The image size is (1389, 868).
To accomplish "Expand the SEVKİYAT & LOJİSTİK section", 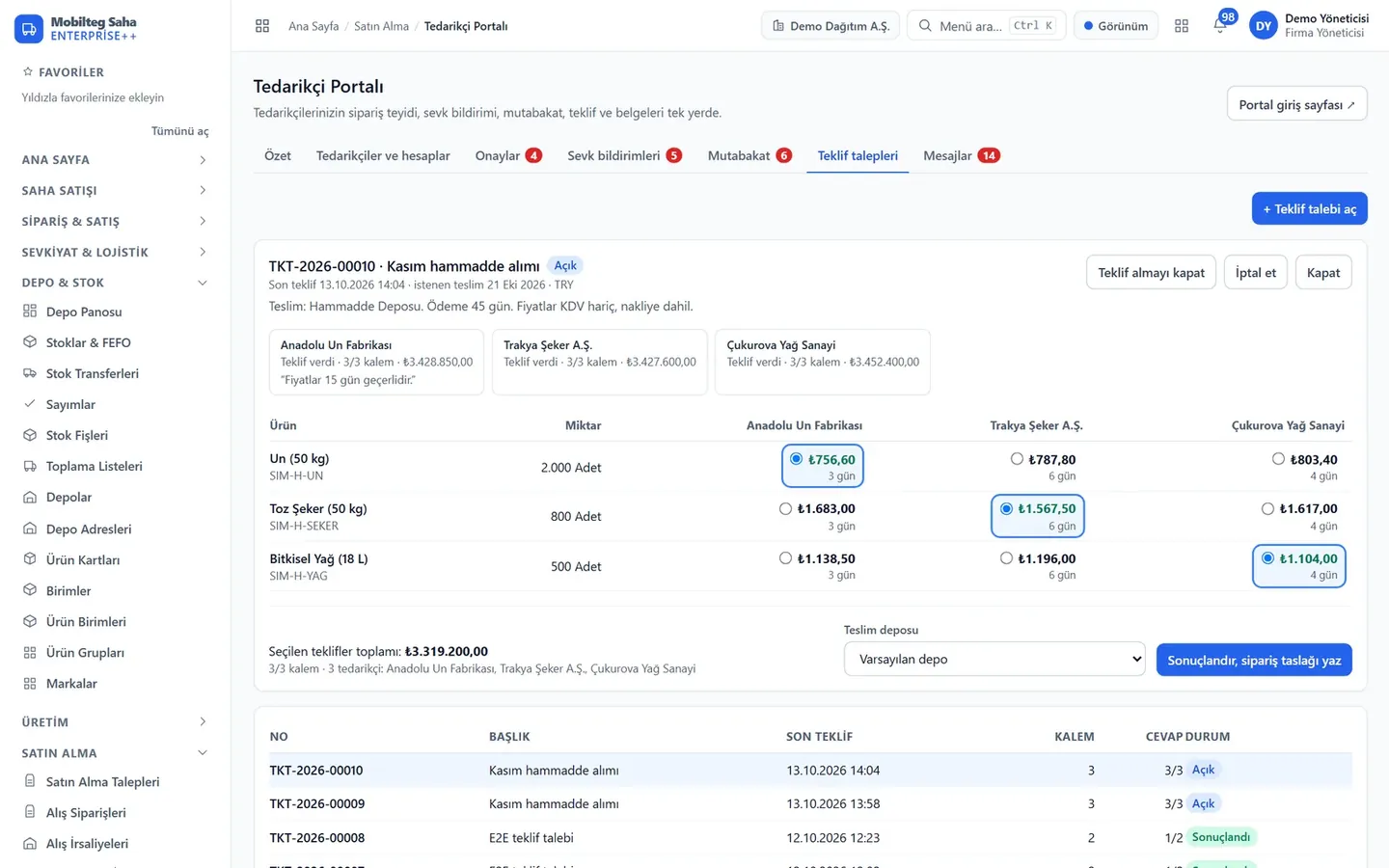I will (x=115, y=252).
